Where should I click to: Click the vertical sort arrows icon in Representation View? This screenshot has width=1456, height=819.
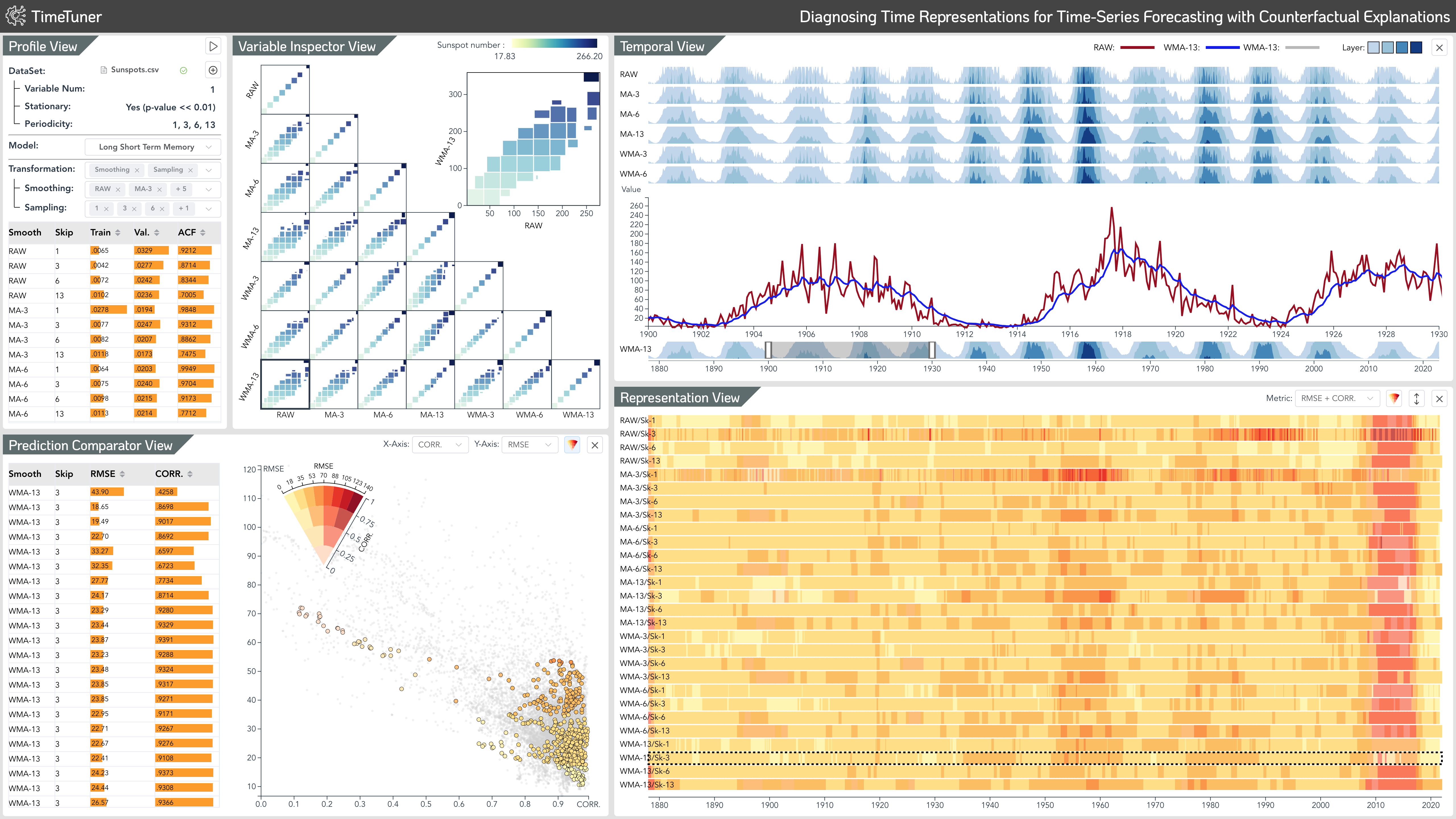pos(1416,398)
